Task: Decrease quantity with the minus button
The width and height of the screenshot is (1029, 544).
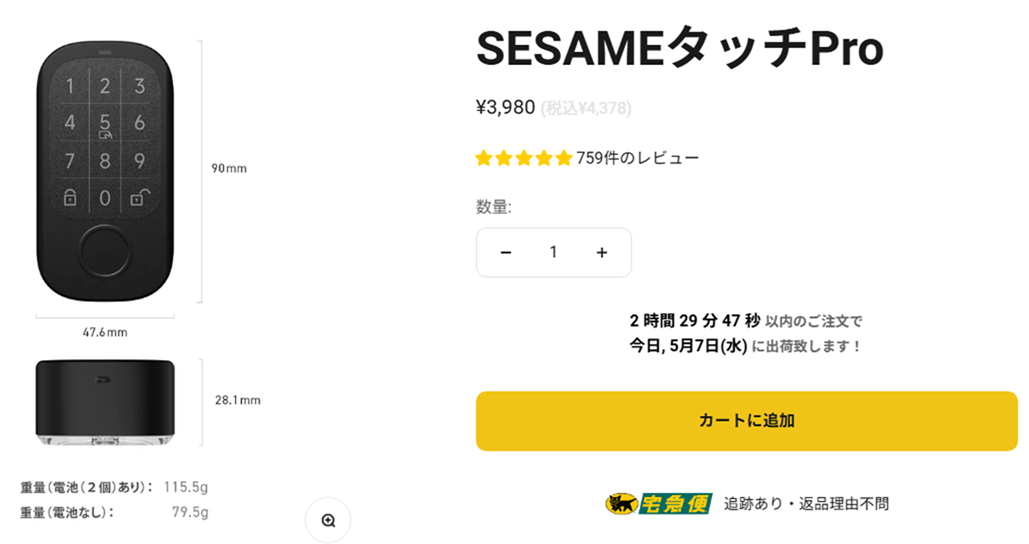Action: pos(505,253)
